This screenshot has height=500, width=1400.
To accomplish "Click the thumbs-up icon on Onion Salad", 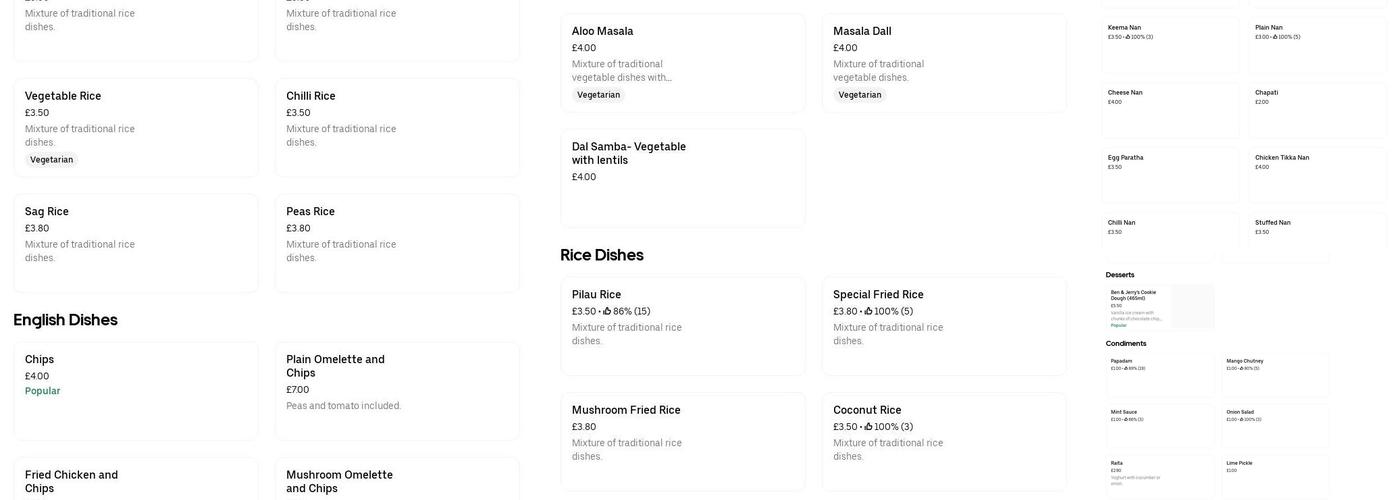I will [x=1241, y=419].
